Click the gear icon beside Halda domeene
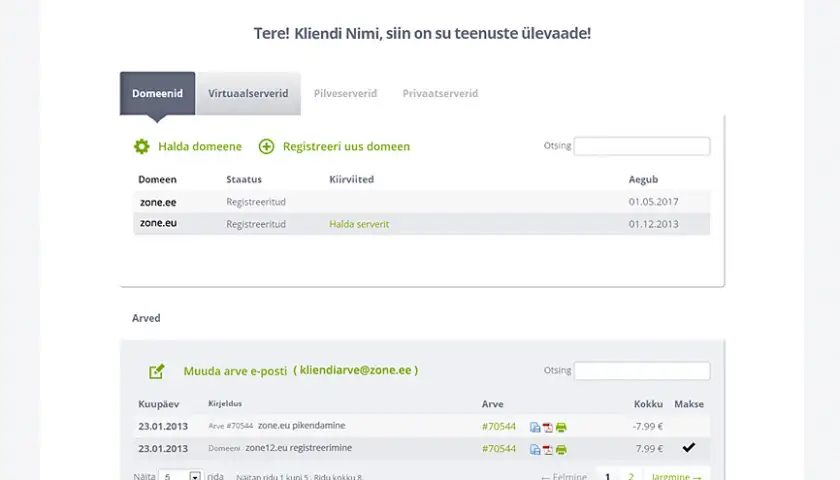 141,146
